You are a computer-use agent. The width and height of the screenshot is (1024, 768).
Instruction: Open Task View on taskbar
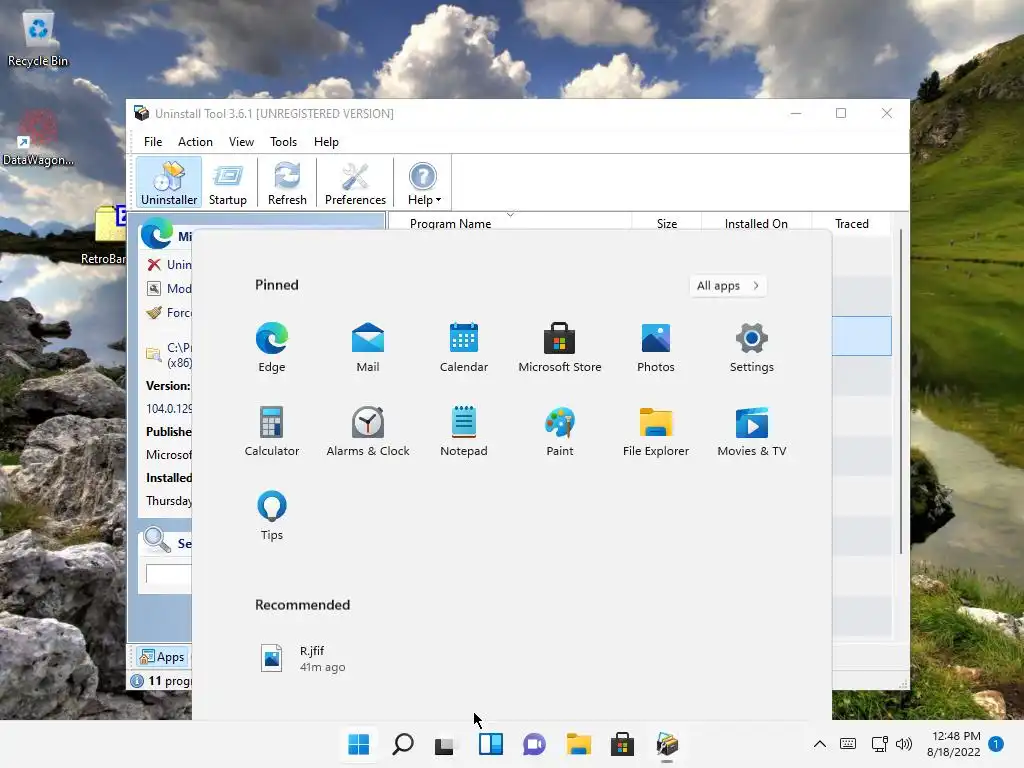coord(445,744)
